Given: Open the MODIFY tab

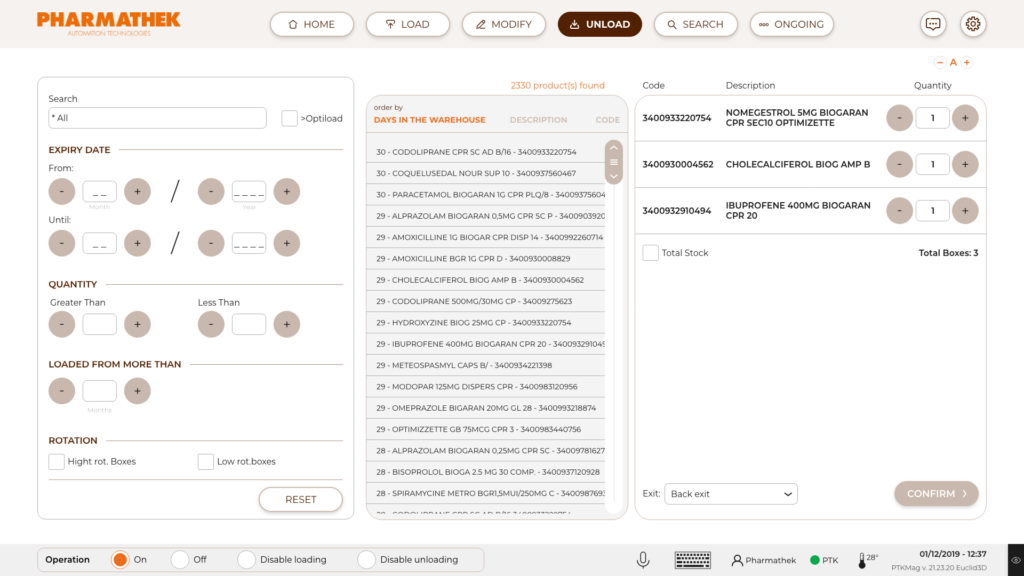Looking at the screenshot, I should 504,24.
